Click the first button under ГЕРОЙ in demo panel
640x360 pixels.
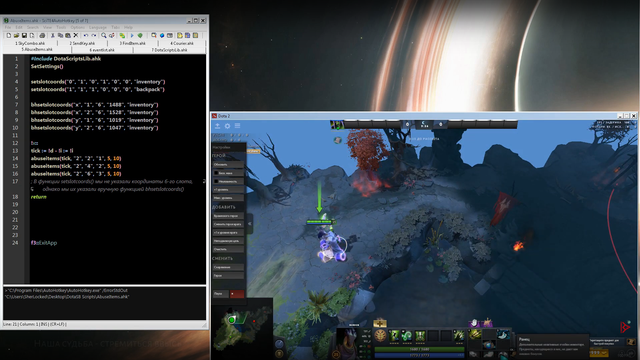[228, 164]
